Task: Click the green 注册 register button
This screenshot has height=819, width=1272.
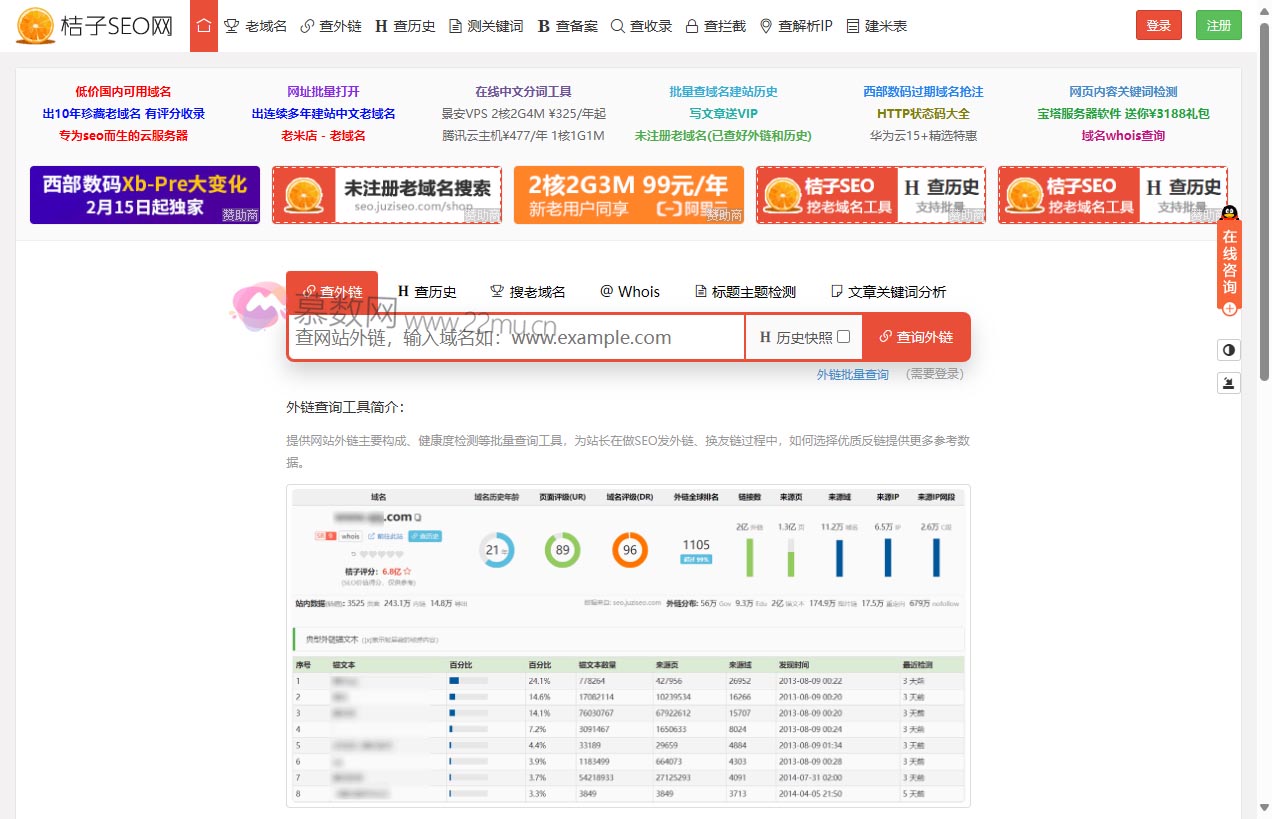Action: (x=1218, y=25)
